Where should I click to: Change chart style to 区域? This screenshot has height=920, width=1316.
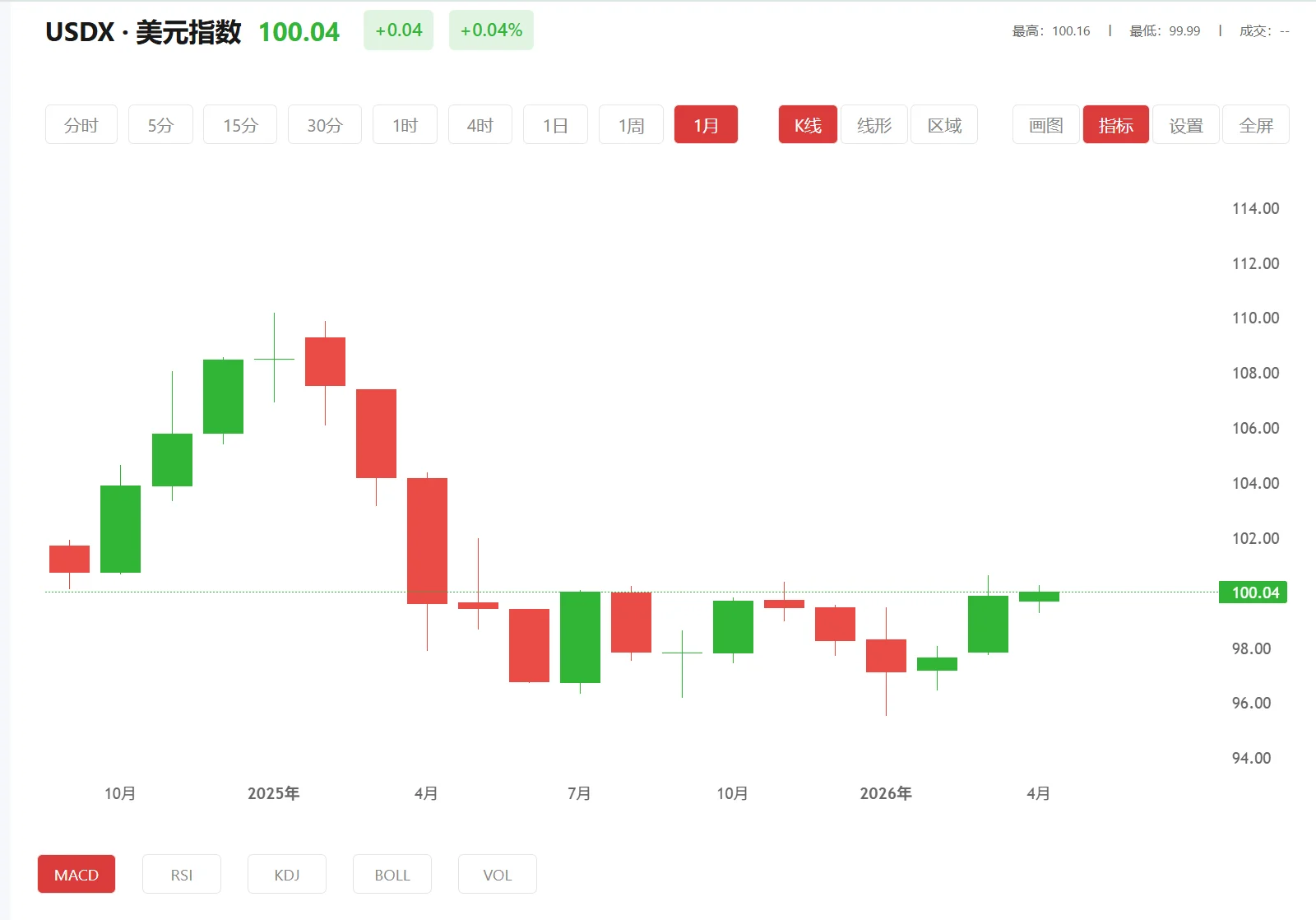(944, 125)
